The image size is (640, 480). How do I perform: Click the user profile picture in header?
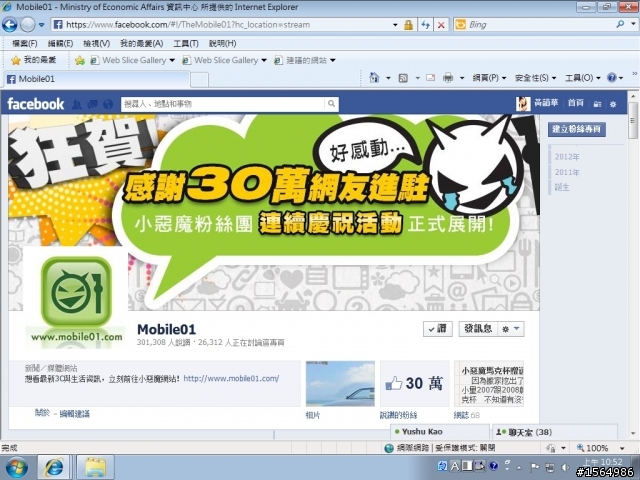523,104
